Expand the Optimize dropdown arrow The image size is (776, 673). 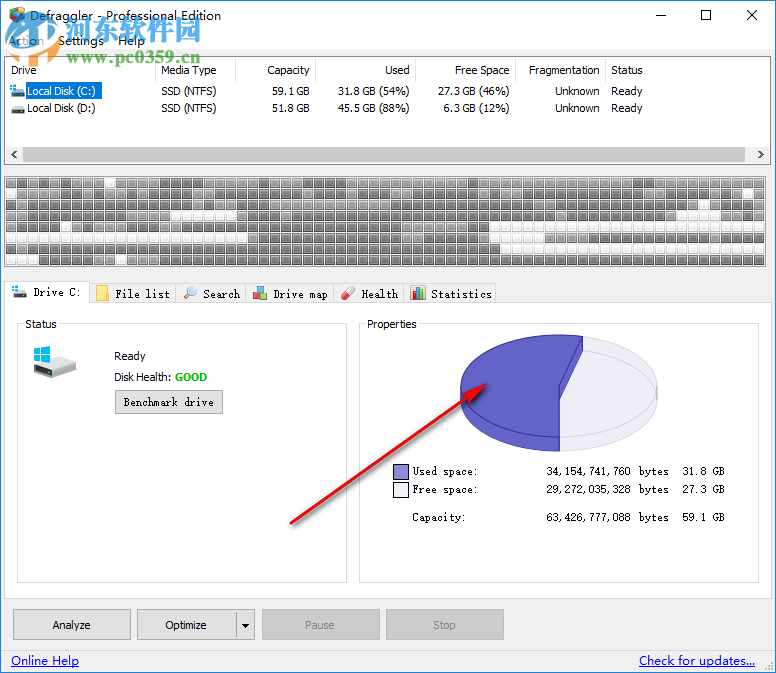pos(245,625)
